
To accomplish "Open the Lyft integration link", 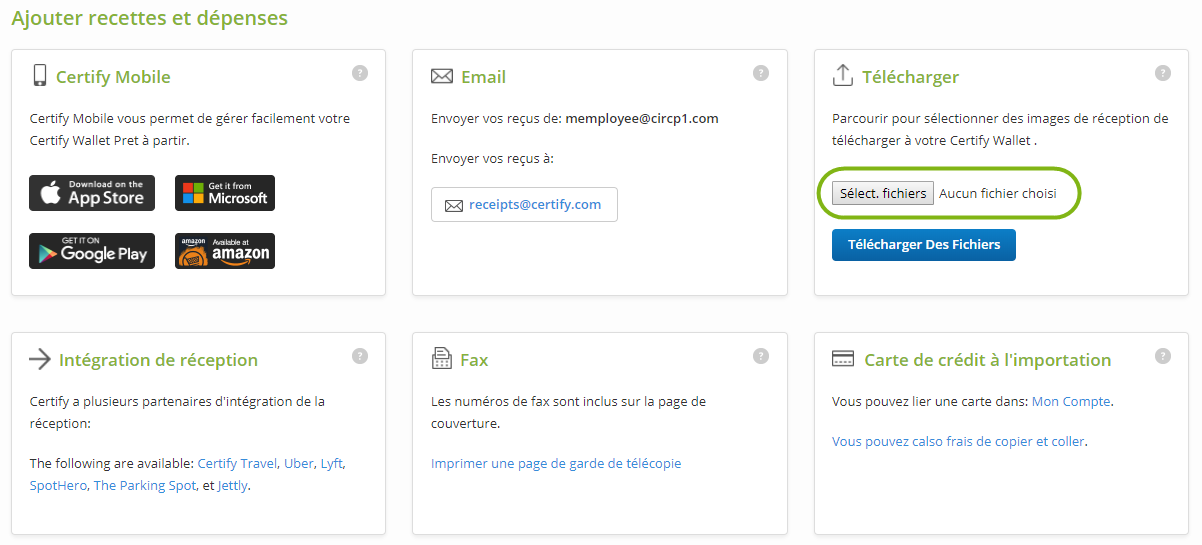I will 332,463.
